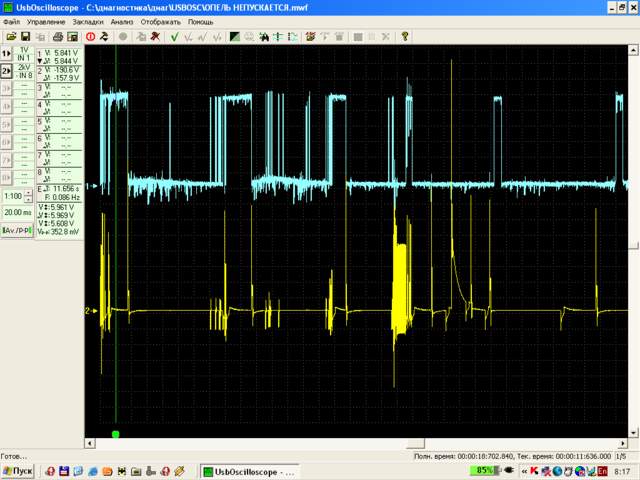Open the 20.00 ms time base selector
640x480 pixels.
point(18,212)
